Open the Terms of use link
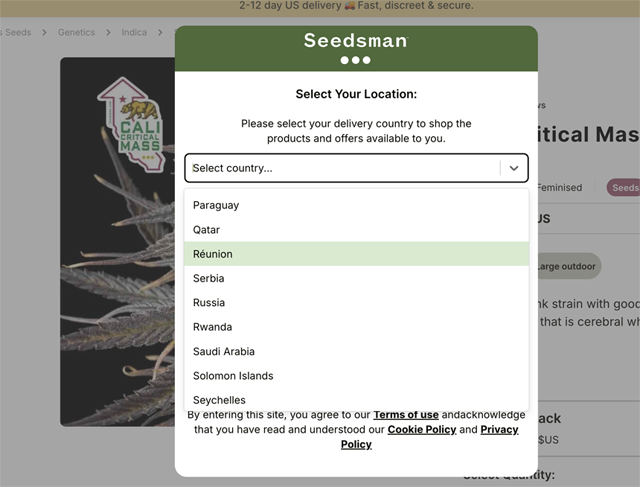 (406, 415)
